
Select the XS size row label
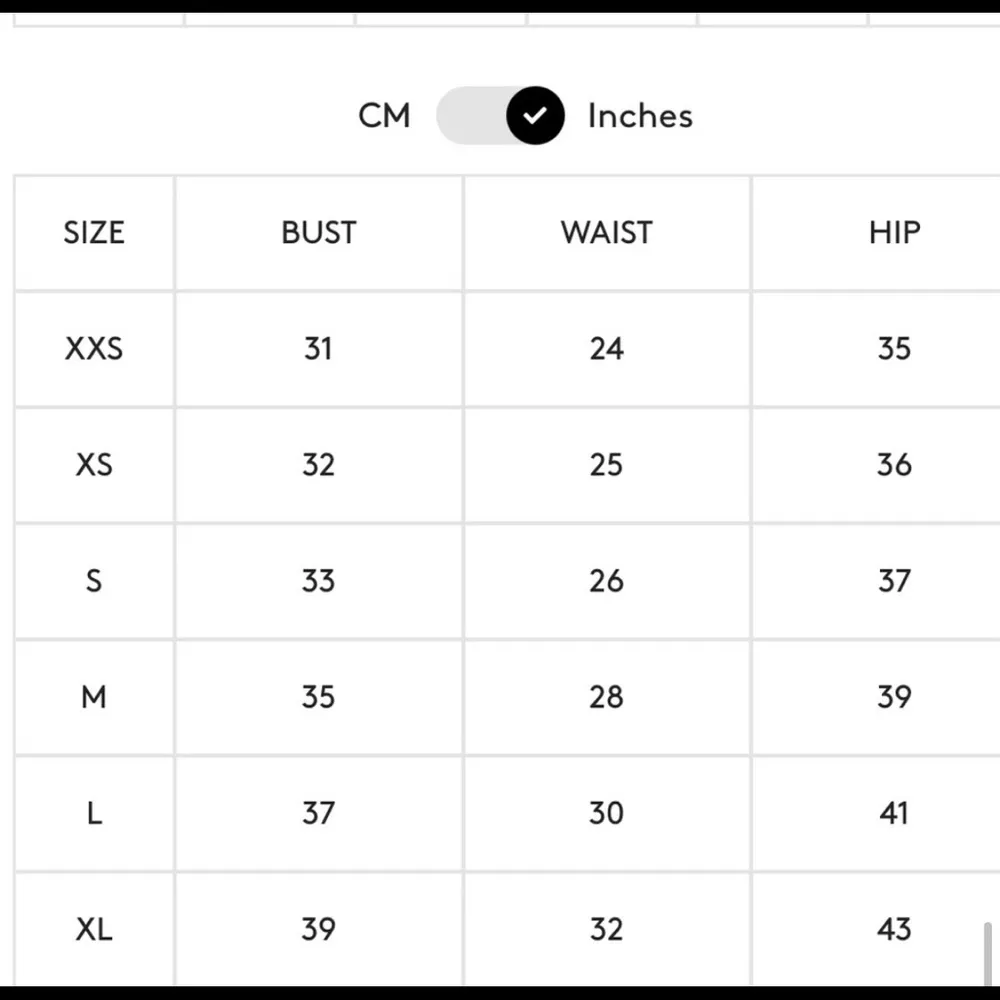point(94,465)
